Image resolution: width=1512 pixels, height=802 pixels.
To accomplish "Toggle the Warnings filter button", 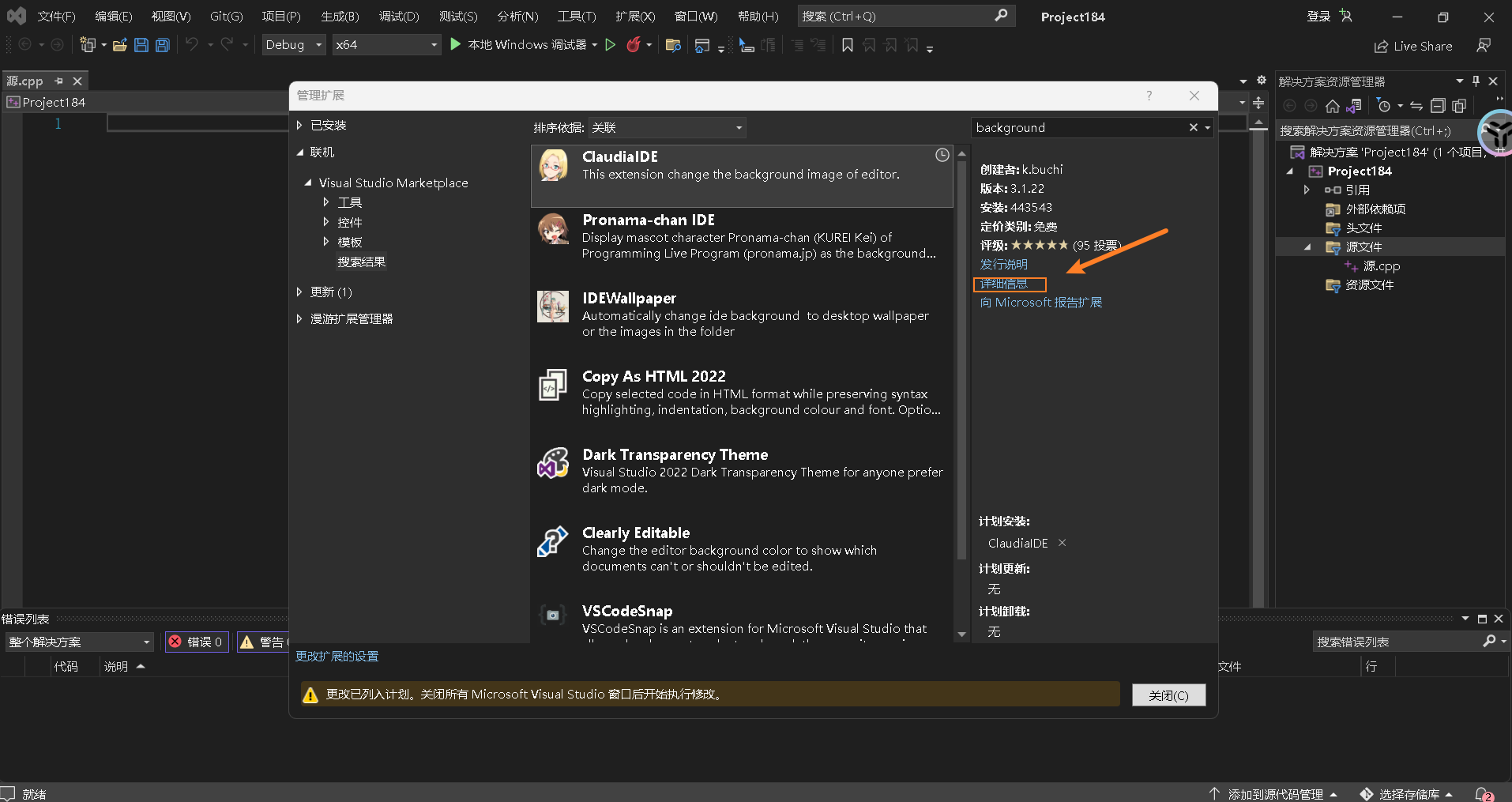I will 264,642.
